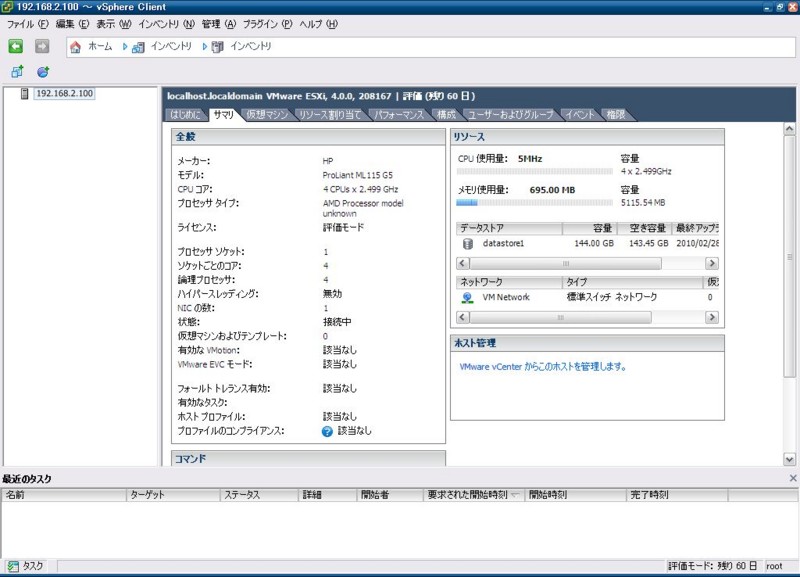The height and width of the screenshot is (577, 800).
Task: Close the Recent Tasks panel
Action: 792,478
